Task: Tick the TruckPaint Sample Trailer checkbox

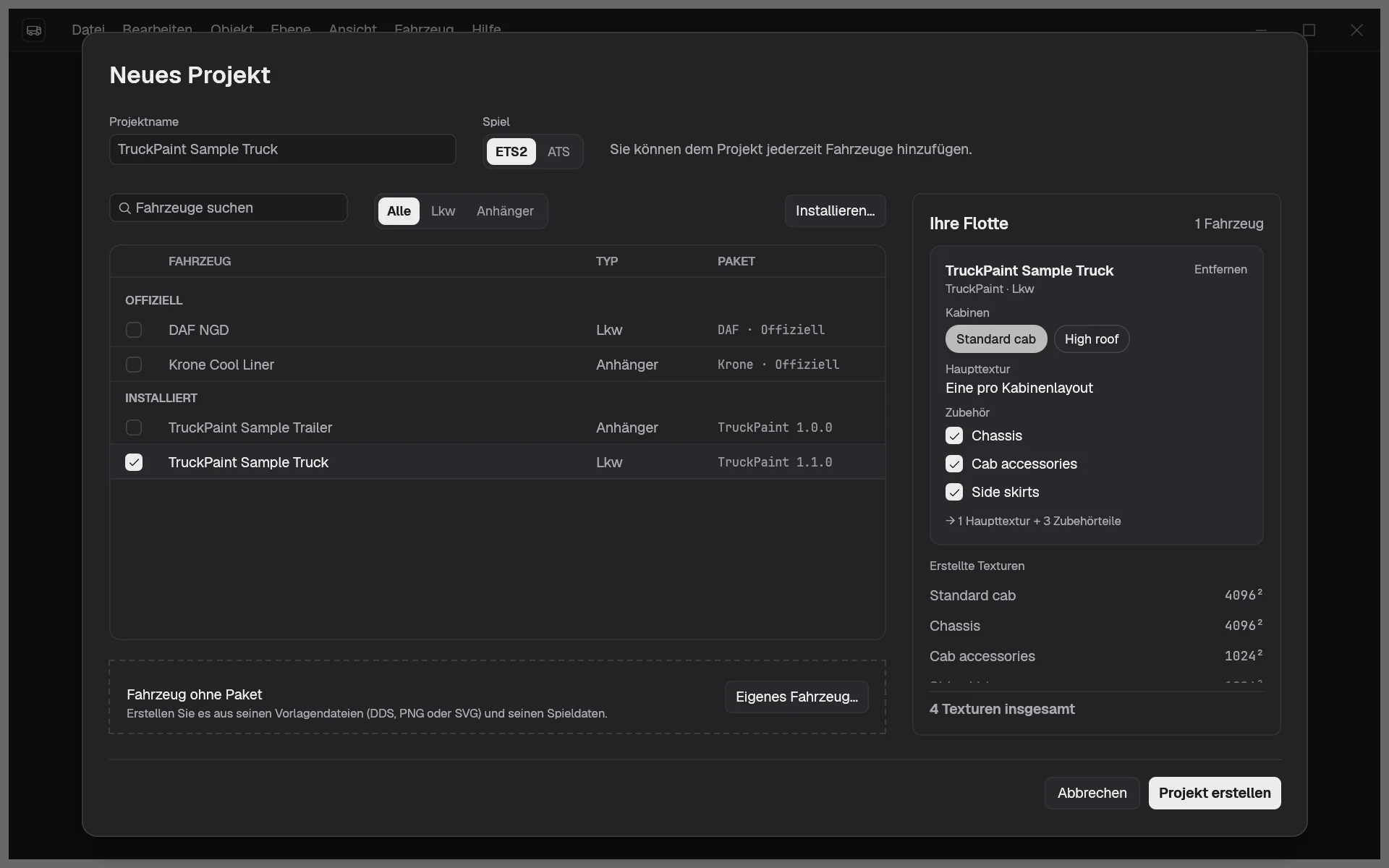Action: (134, 427)
